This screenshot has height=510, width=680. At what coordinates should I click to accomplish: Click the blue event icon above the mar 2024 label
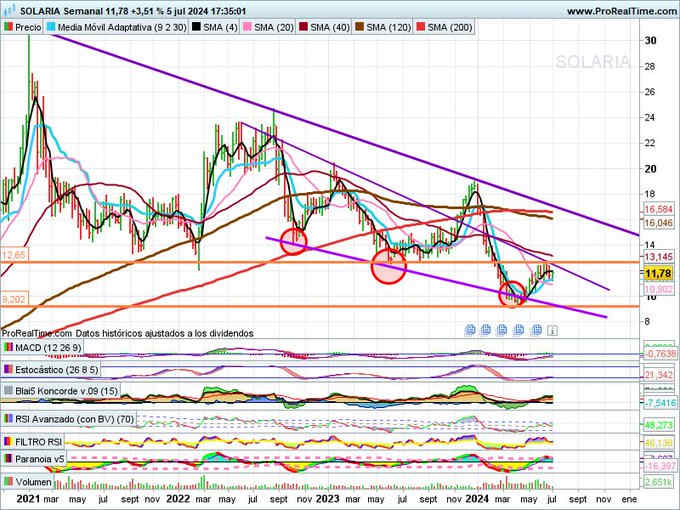502,330
